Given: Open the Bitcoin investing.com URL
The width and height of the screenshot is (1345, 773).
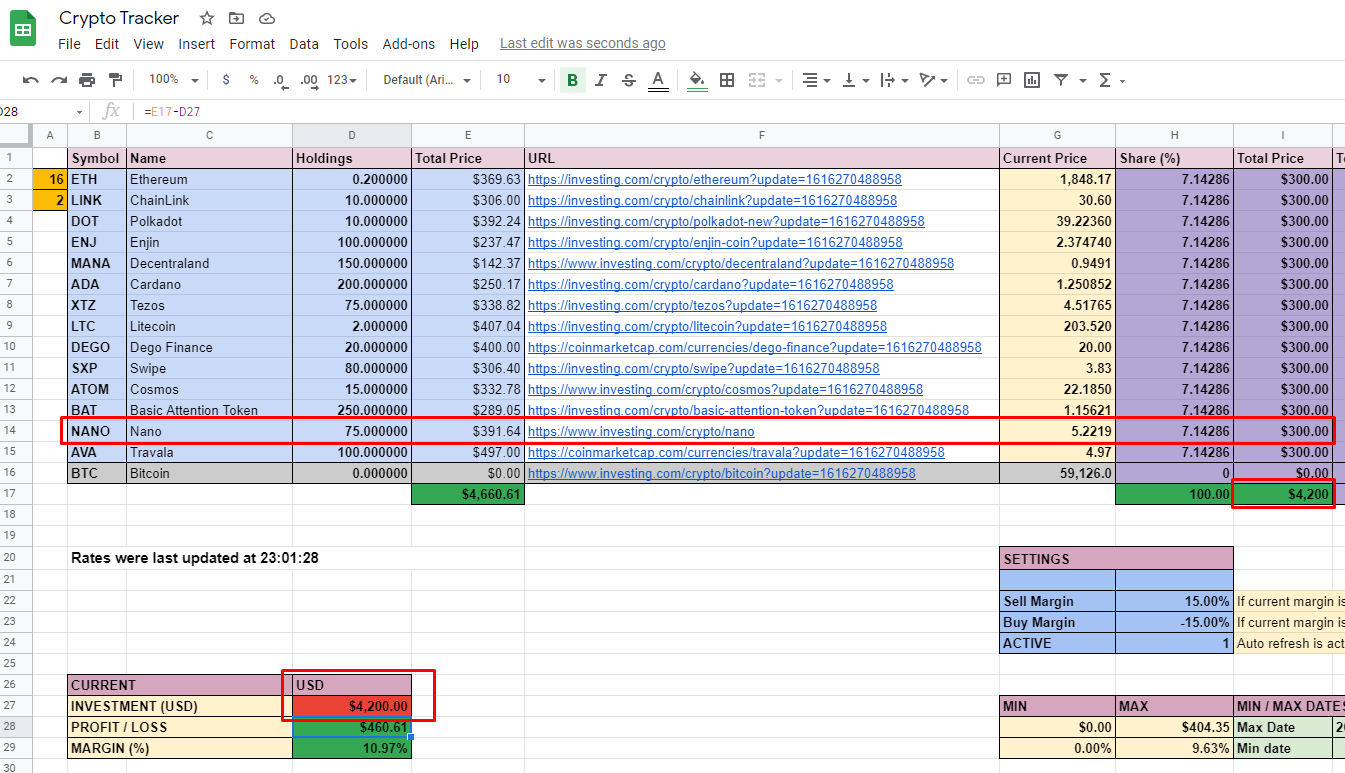Looking at the screenshot, I should [x=721, y=473].
